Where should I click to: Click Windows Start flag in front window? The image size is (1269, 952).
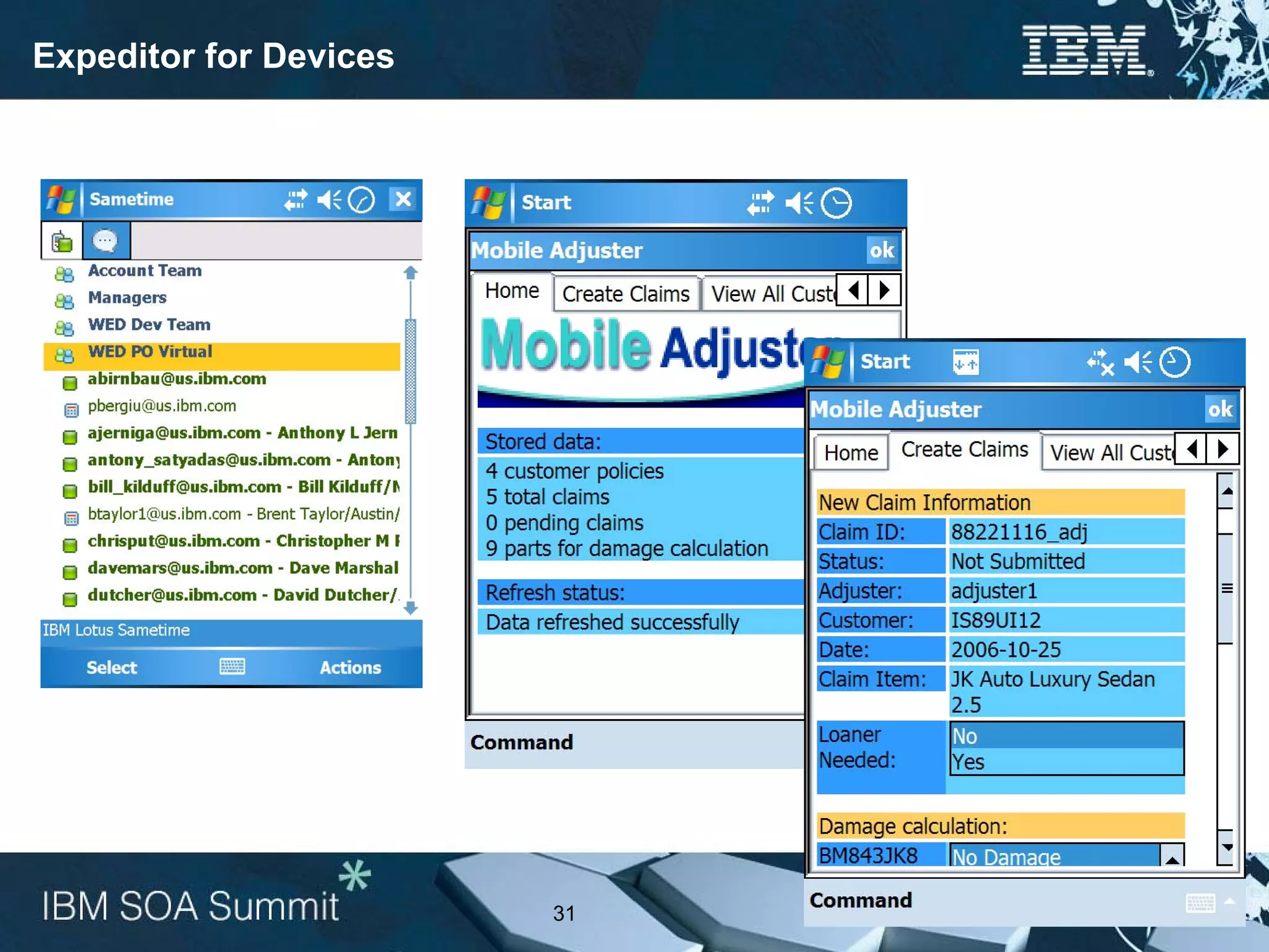pos(828,362)
